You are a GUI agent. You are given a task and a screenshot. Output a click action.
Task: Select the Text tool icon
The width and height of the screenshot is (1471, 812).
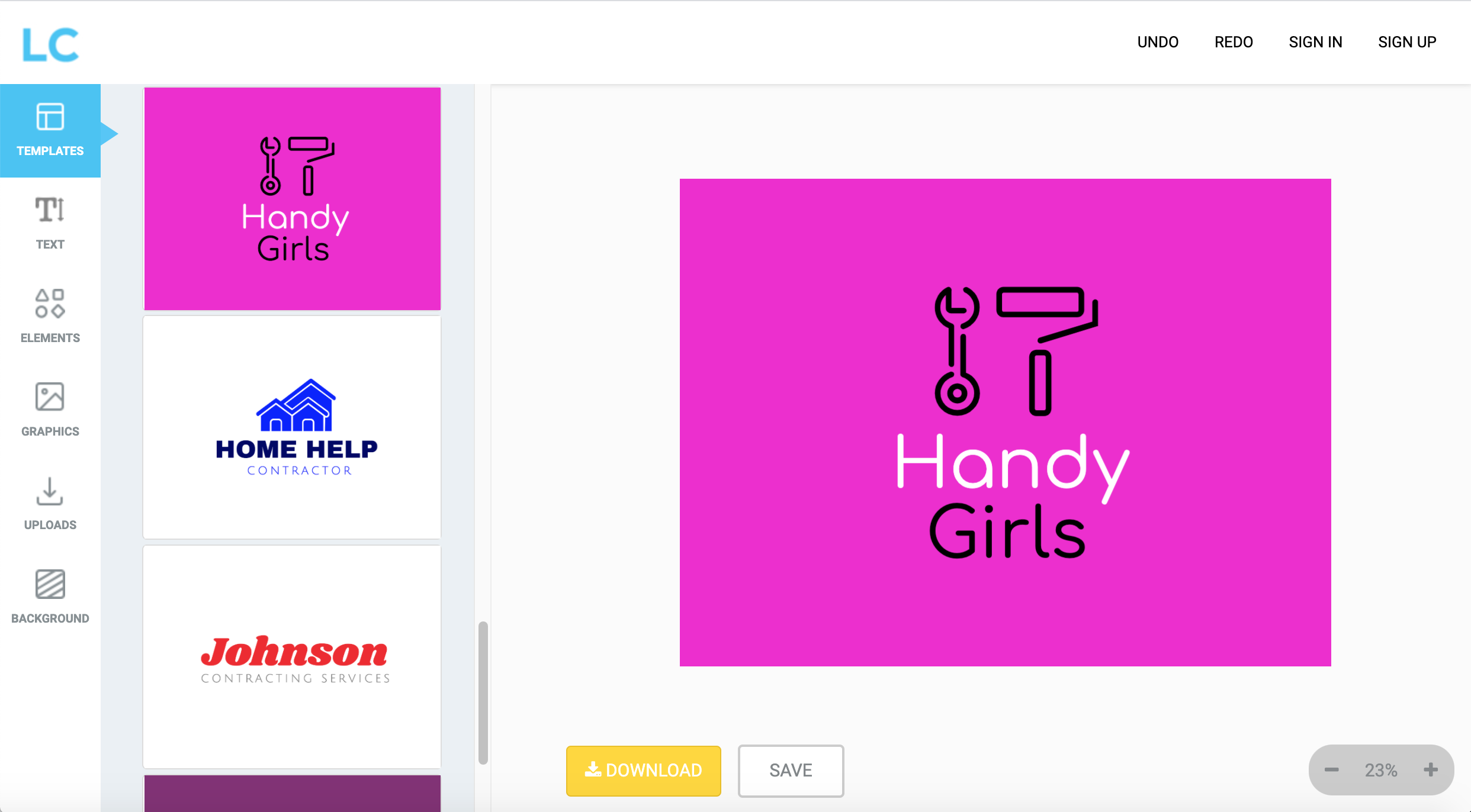pyautogui.click(x=50, y=210)
